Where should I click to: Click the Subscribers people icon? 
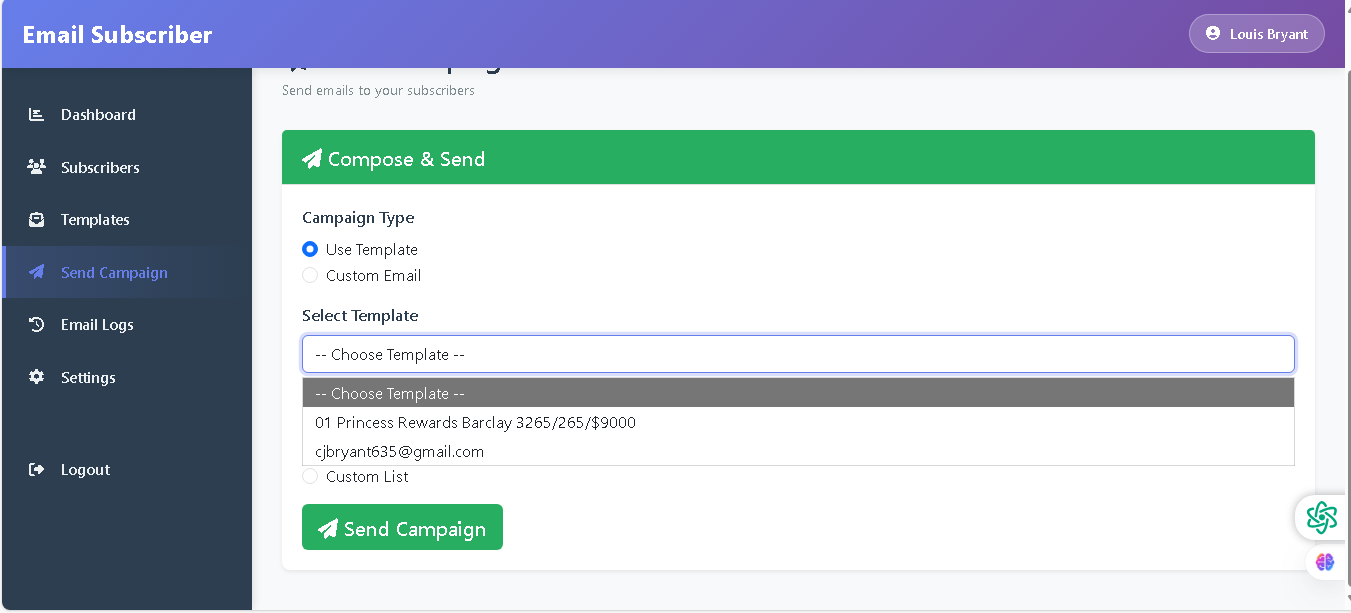pyautogui.click(x=37, y=167)
